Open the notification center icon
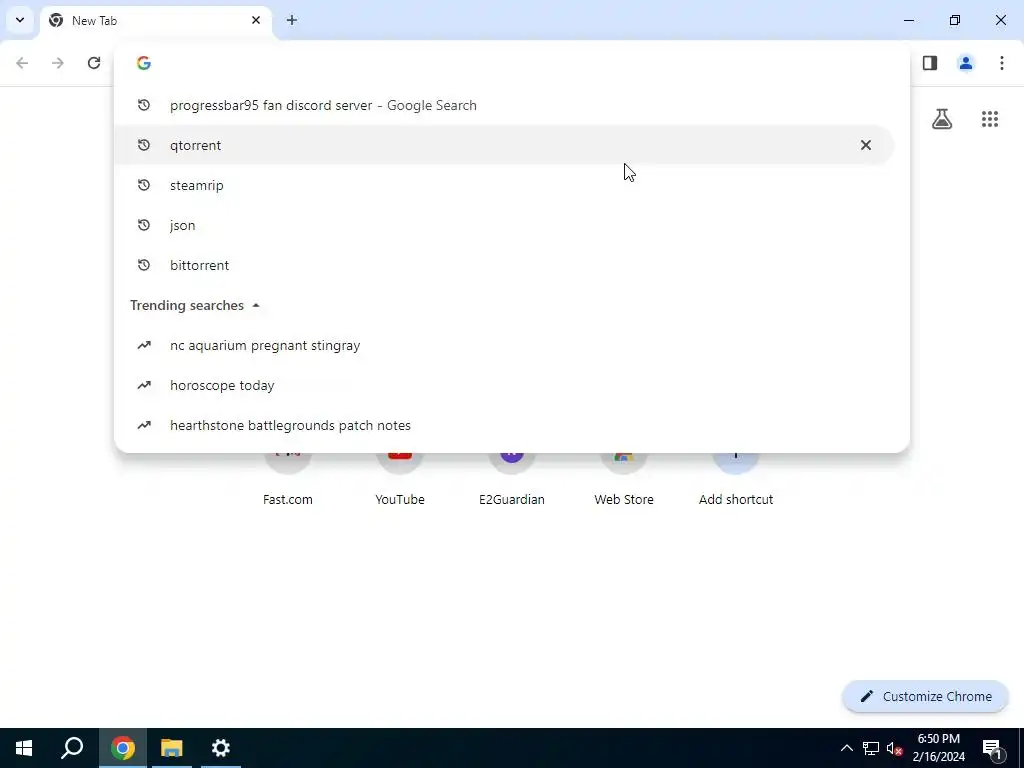This screenshot has height=768, width=1024. coord(992,748)
